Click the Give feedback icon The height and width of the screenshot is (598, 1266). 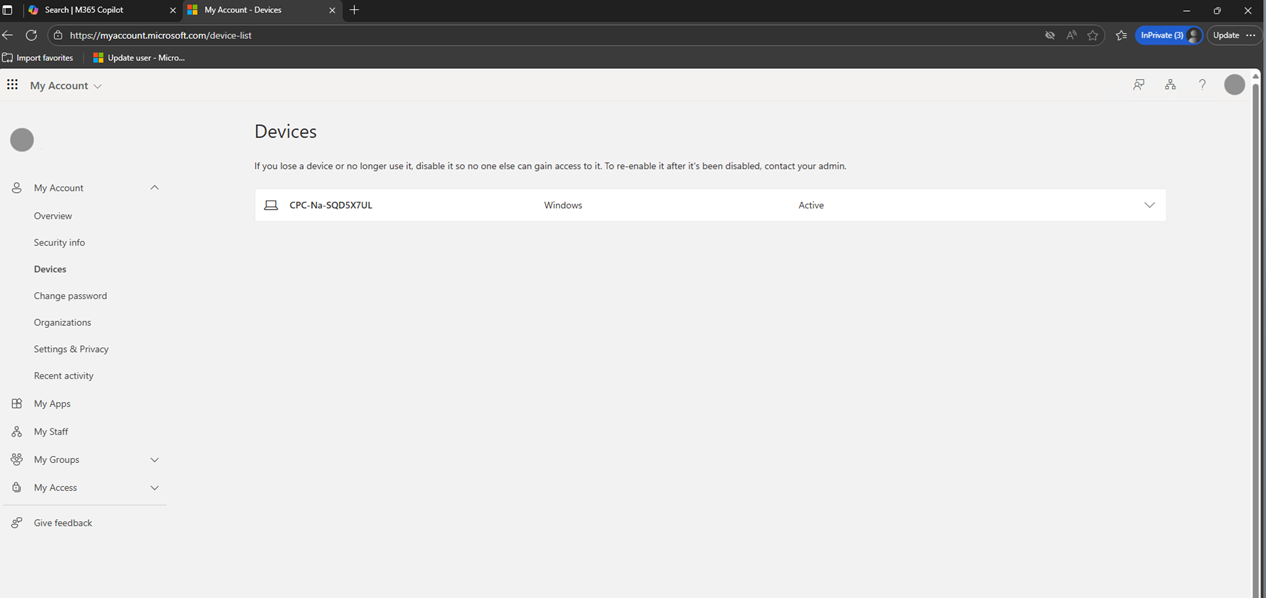click(16, 523)
